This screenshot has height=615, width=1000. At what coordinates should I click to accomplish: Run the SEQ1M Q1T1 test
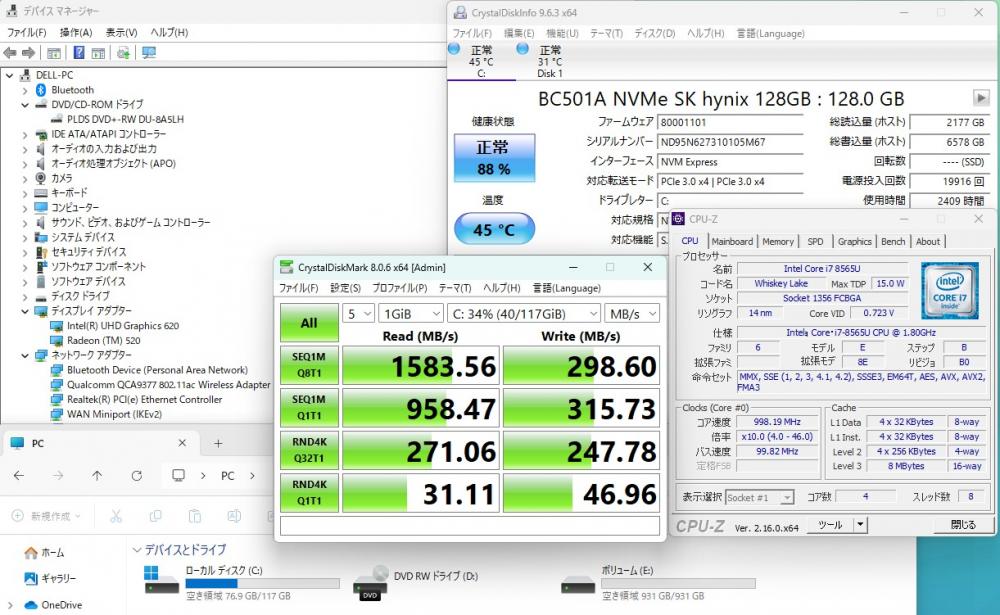tap(309, 408)
